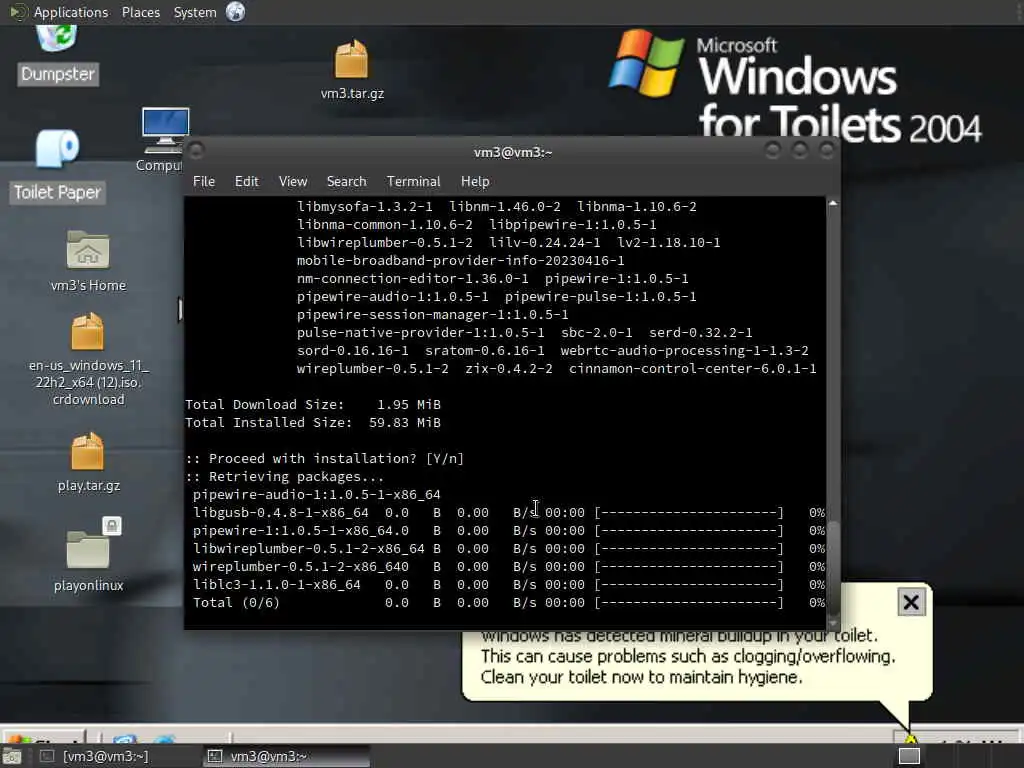This screenshot has height=768, width=1024.
Task: Click the libwireplumber-0.5.1-2-x86_64 download row
Action: (508, 549)
